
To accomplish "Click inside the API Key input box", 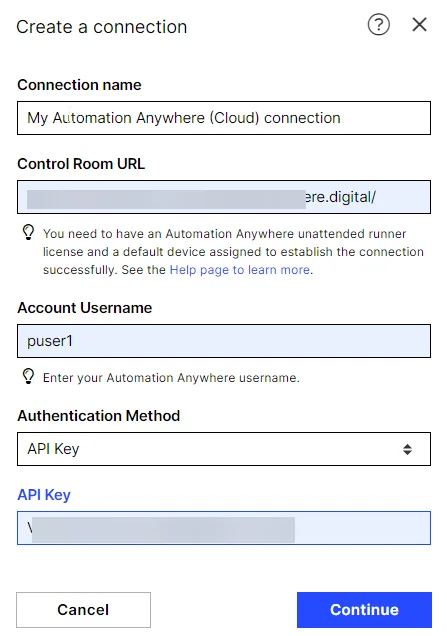I will point(224,528).
